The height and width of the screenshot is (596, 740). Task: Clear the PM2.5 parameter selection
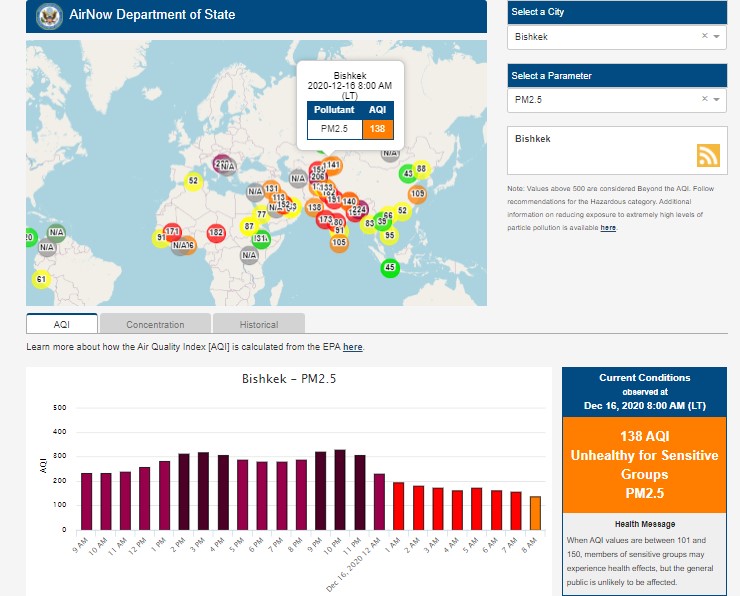coord(703,99)
